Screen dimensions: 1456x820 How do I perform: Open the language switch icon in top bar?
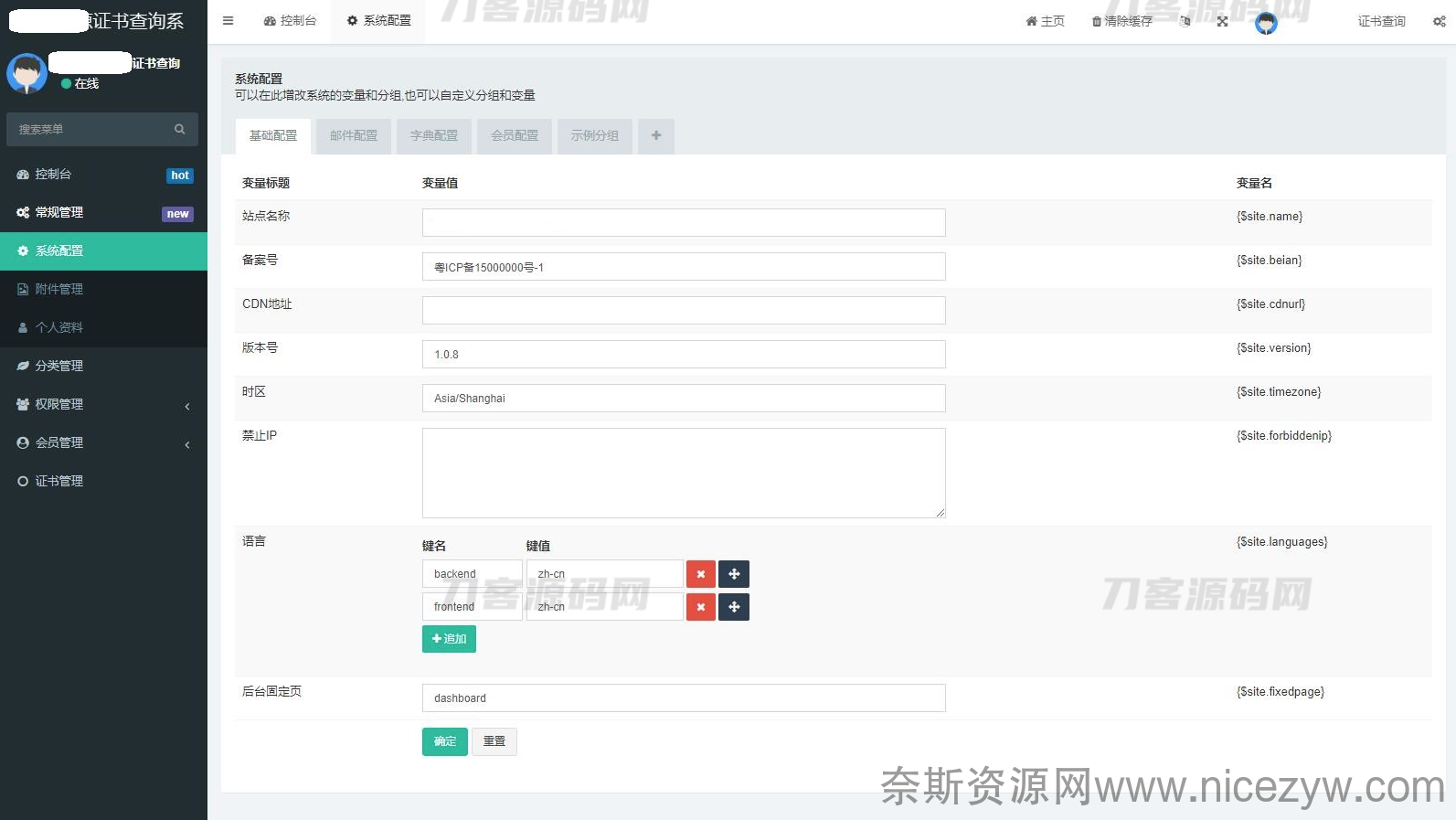[1185, 21]
